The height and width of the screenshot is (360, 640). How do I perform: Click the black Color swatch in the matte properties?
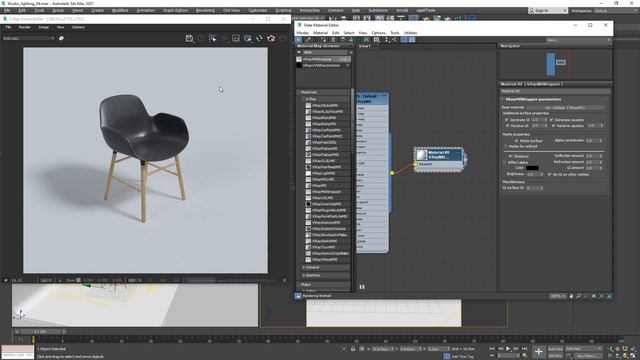pos(533,168)
